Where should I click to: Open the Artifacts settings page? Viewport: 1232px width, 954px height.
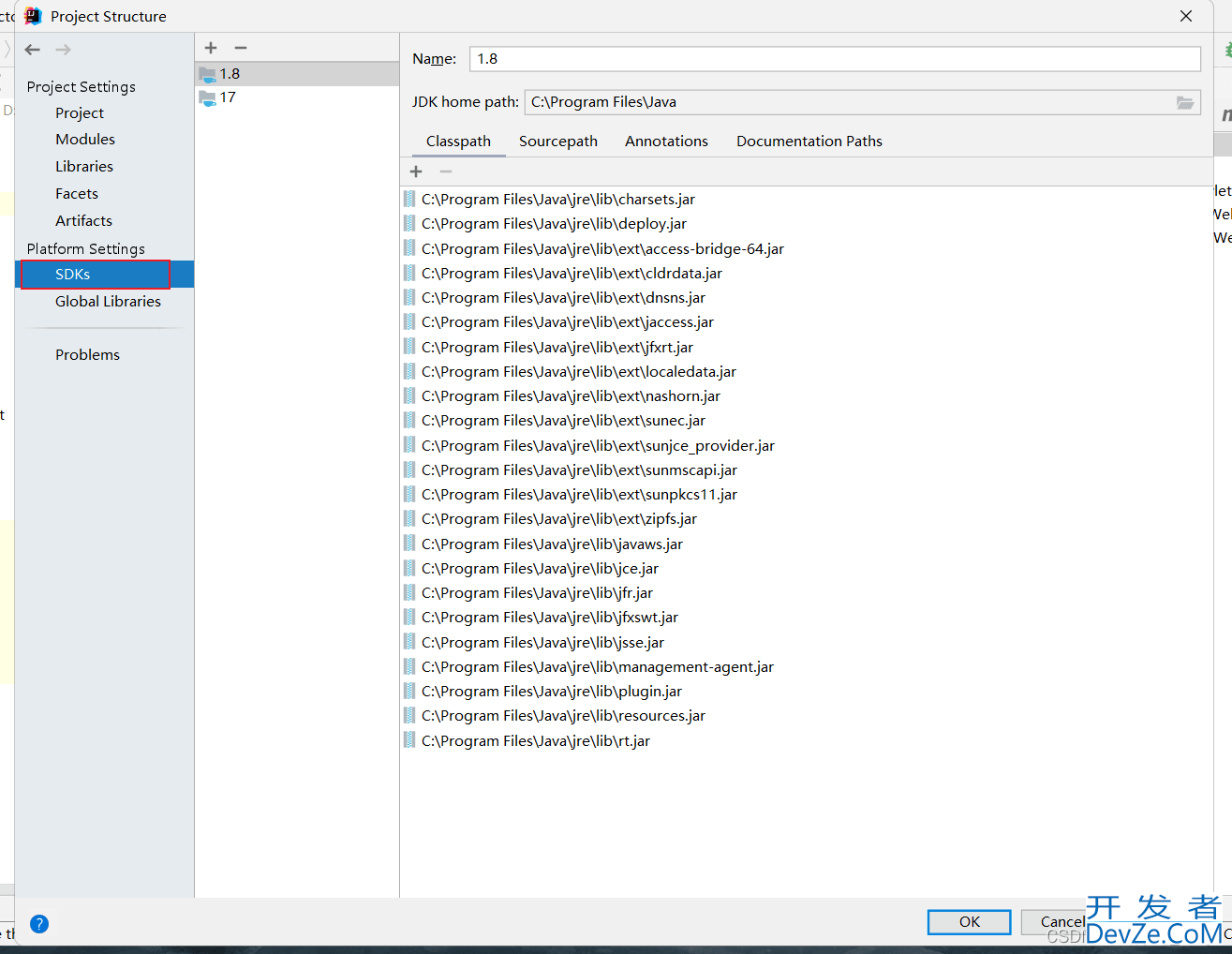point(83,220)
